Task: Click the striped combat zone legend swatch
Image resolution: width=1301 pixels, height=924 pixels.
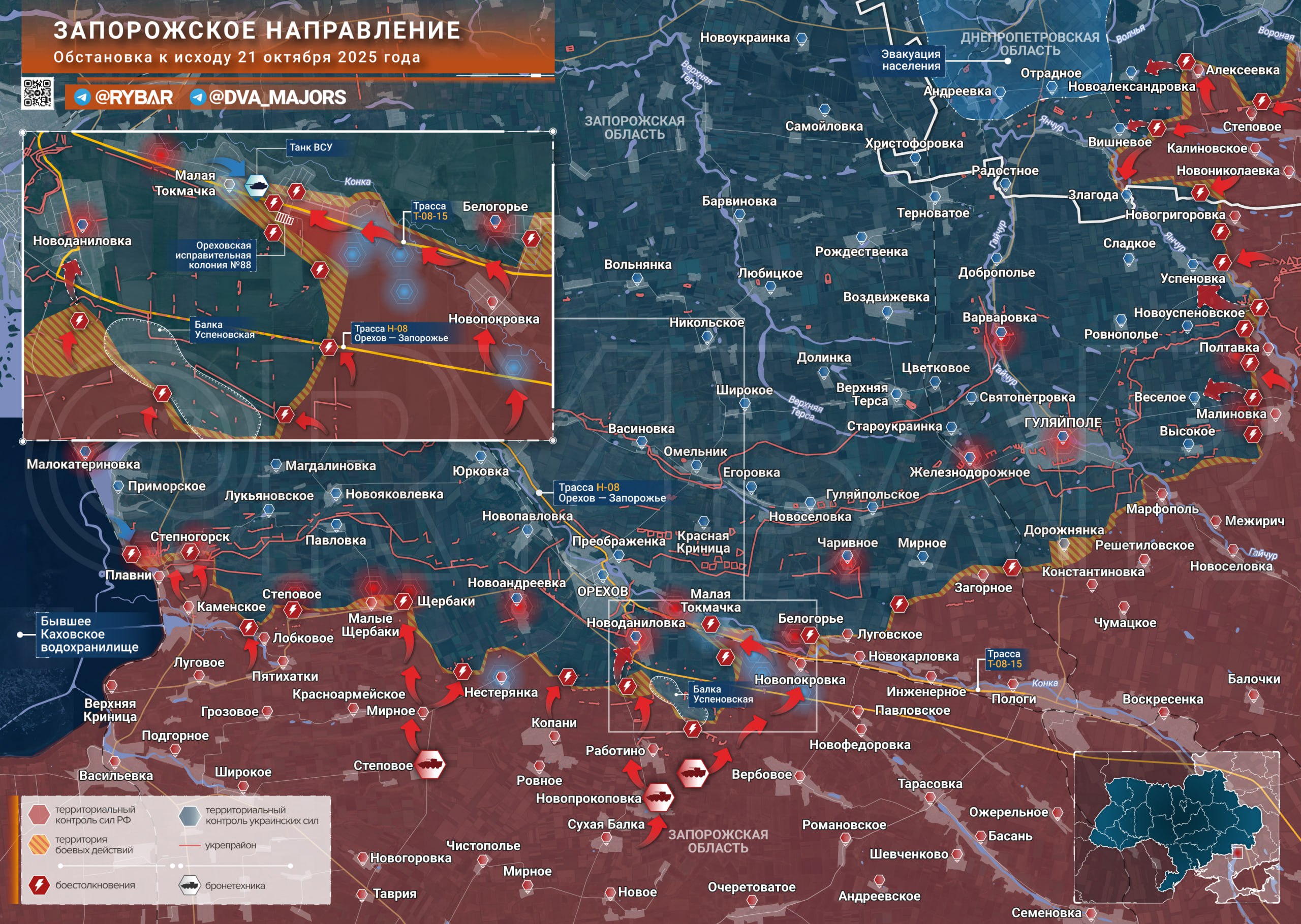Action: point(39,844)
